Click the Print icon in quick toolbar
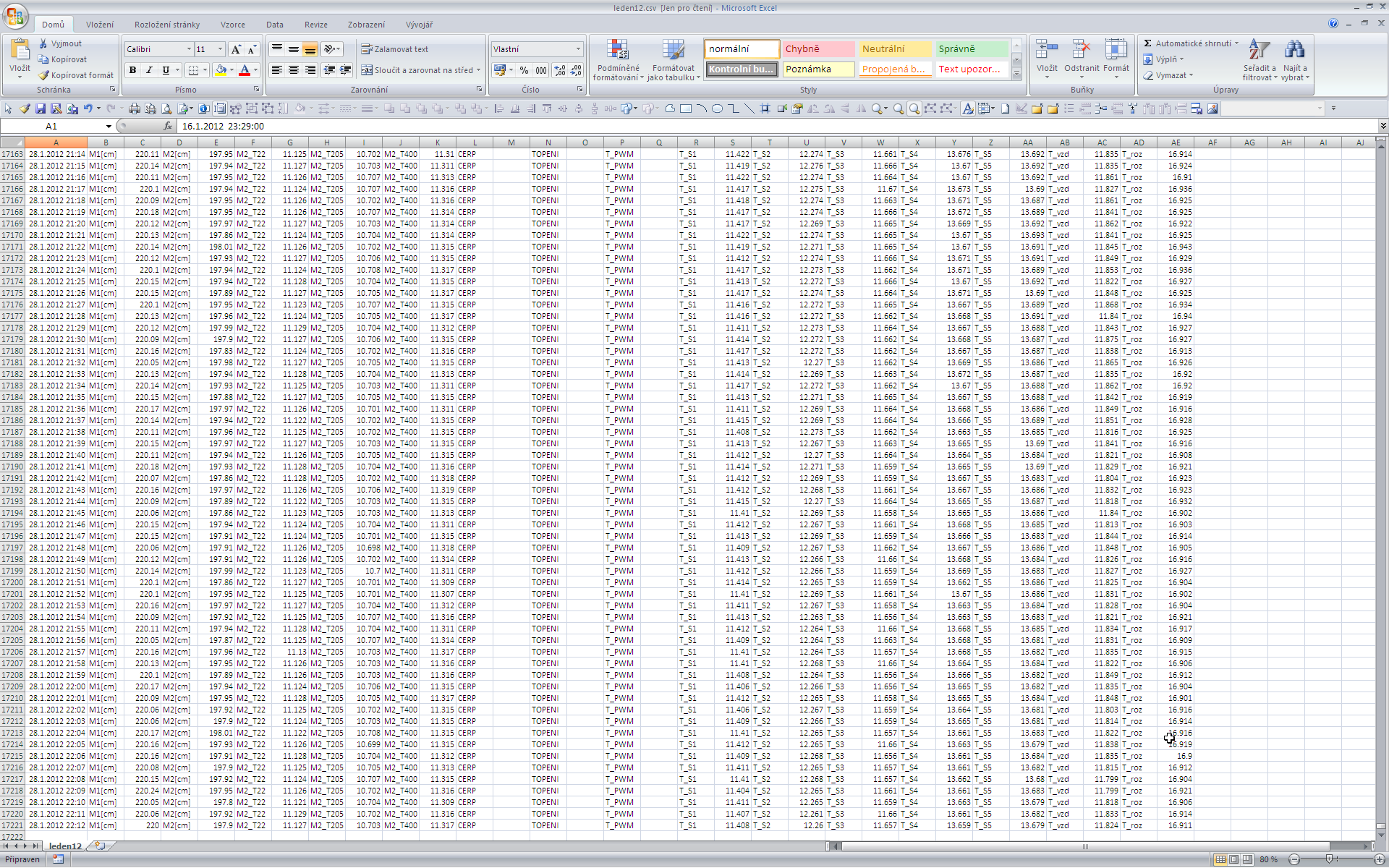This screenshot has width=1389, height=868. pos(134,109)
